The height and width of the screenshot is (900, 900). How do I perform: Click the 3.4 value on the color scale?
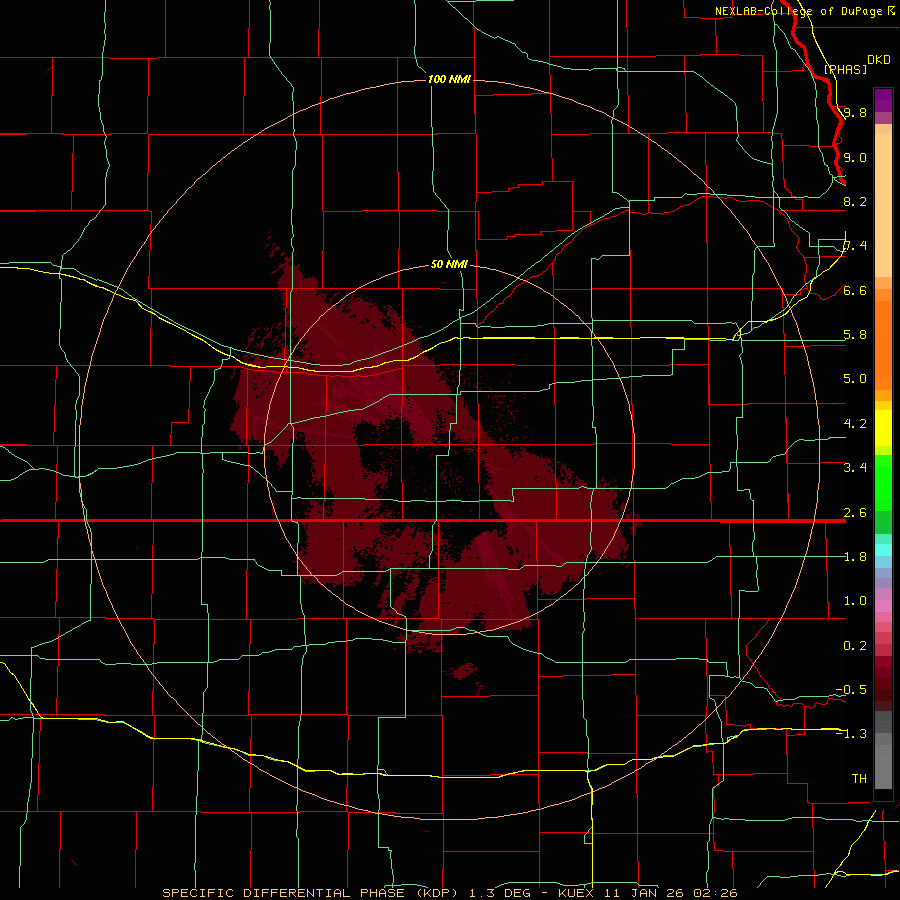click(855, 468)
